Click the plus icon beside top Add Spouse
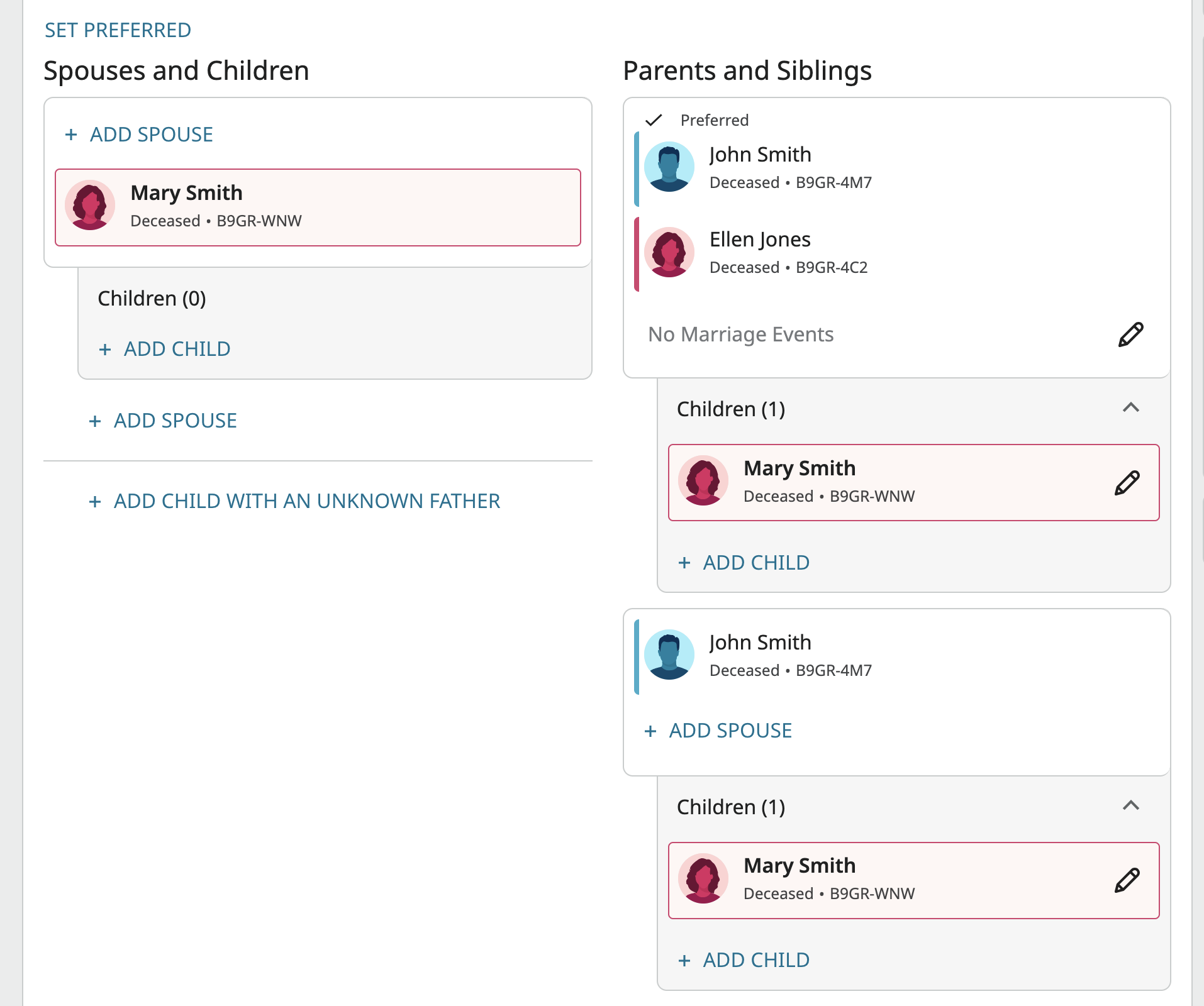 71,135
